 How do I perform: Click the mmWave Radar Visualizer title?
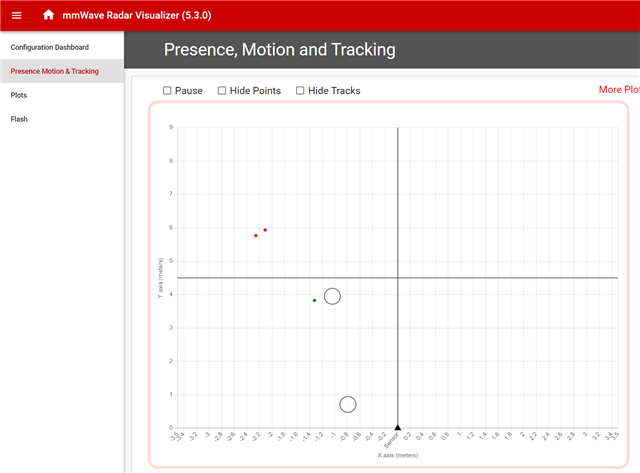coord(137,16)
